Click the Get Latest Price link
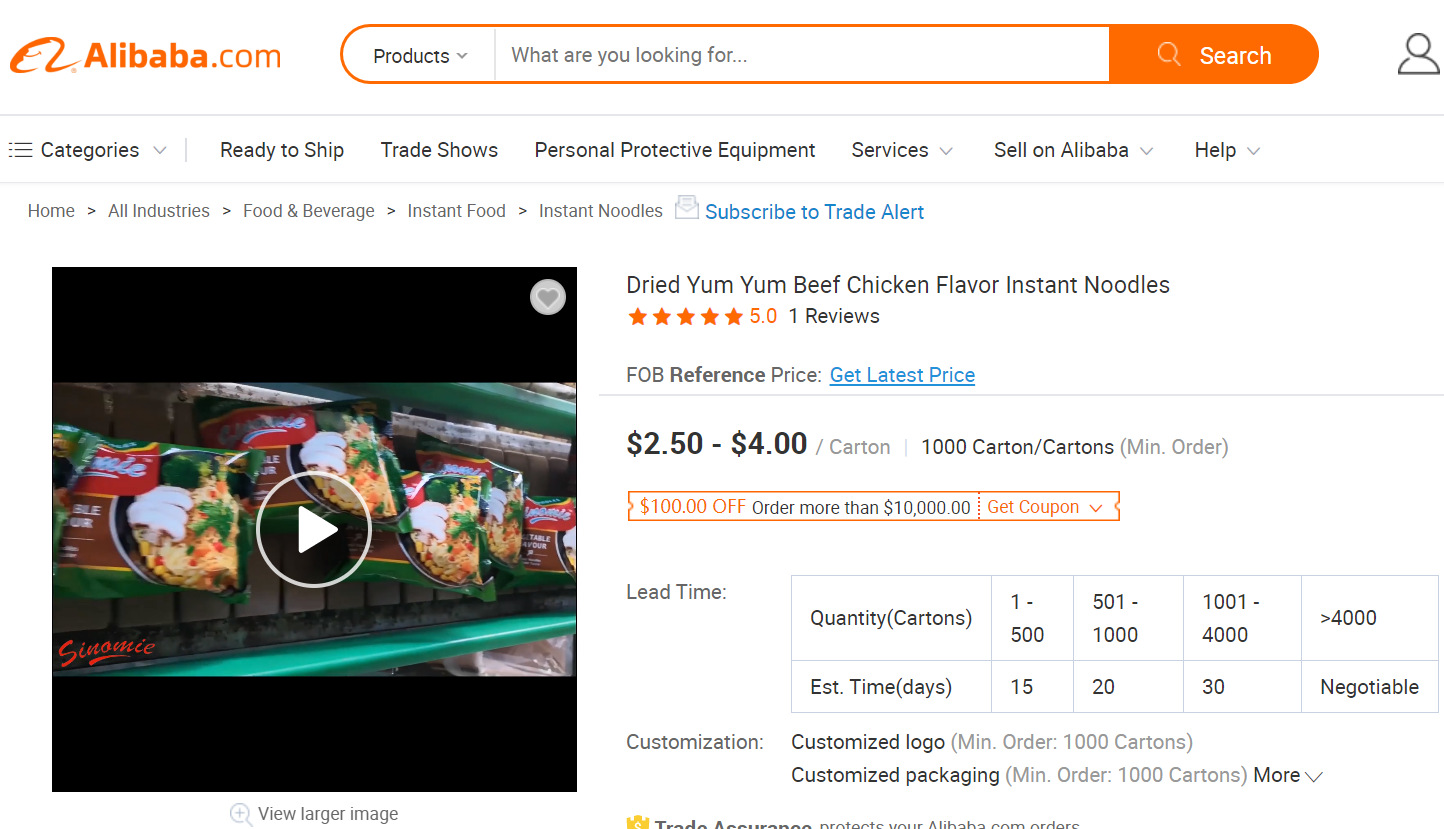Image resolution: width=1444 pixels, height=829 pixels. click(x=902, y=375)
